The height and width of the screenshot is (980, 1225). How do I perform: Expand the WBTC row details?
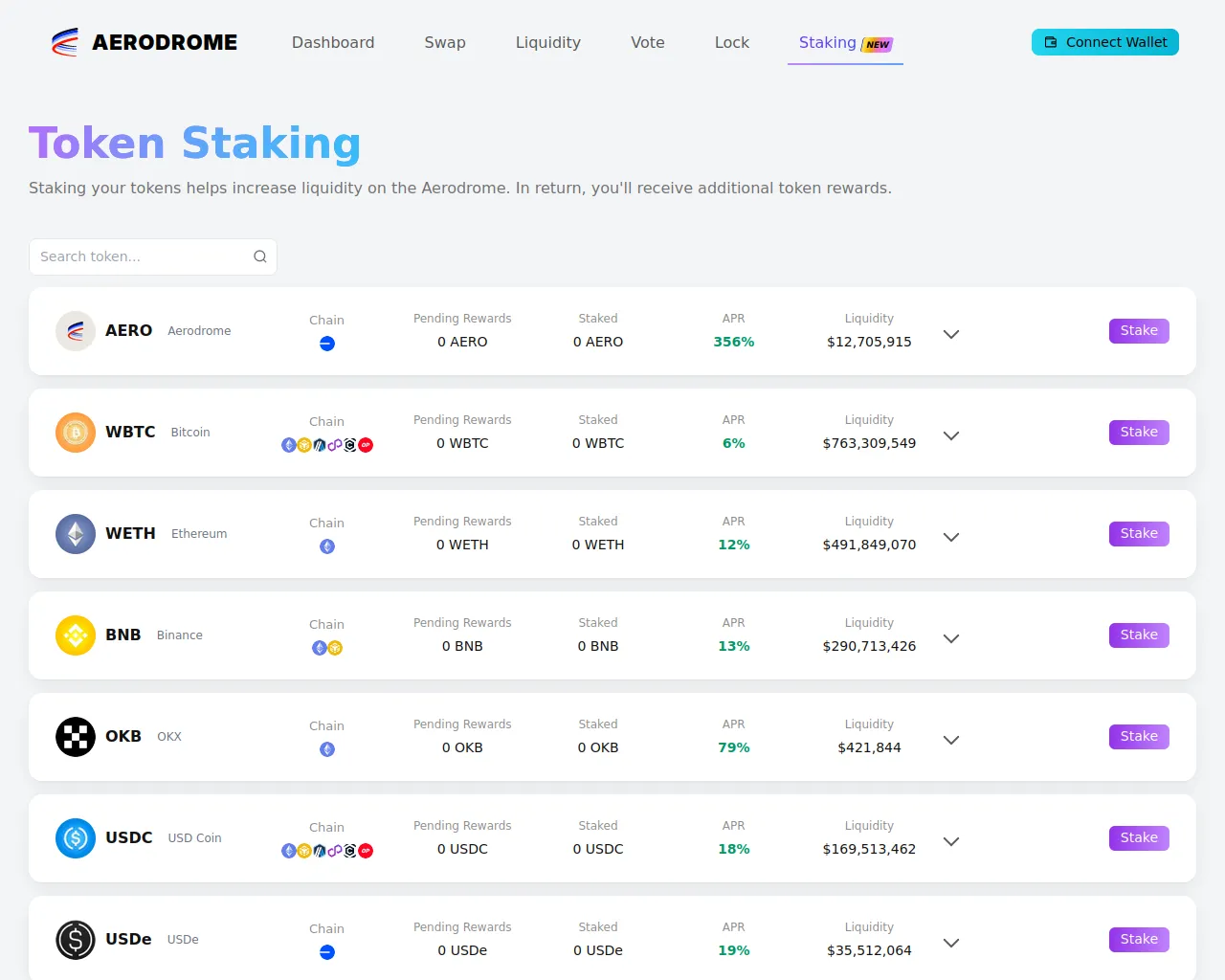tap(951, 435)
